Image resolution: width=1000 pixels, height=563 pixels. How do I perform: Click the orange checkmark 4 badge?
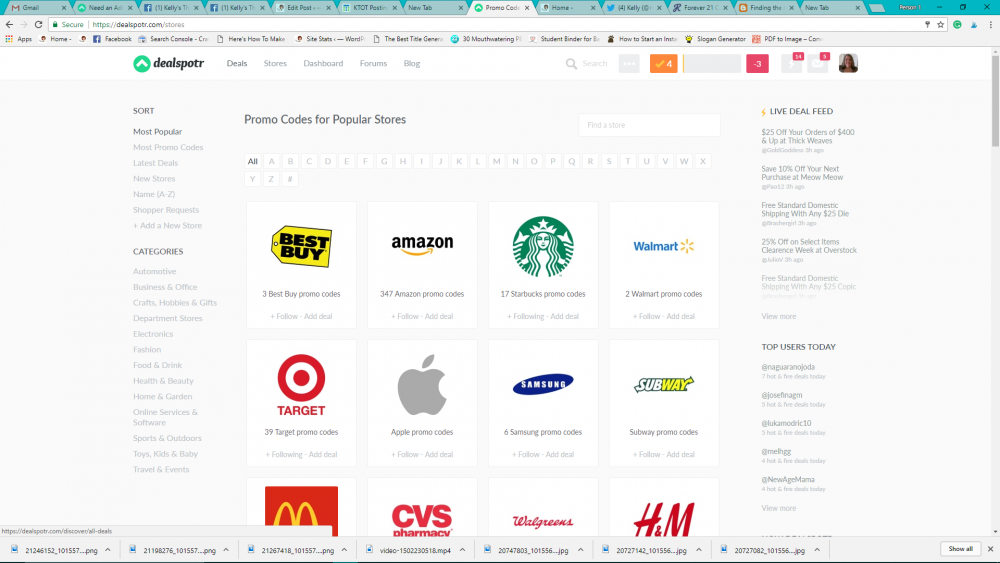pyautogui.click(x=663, y=63)
